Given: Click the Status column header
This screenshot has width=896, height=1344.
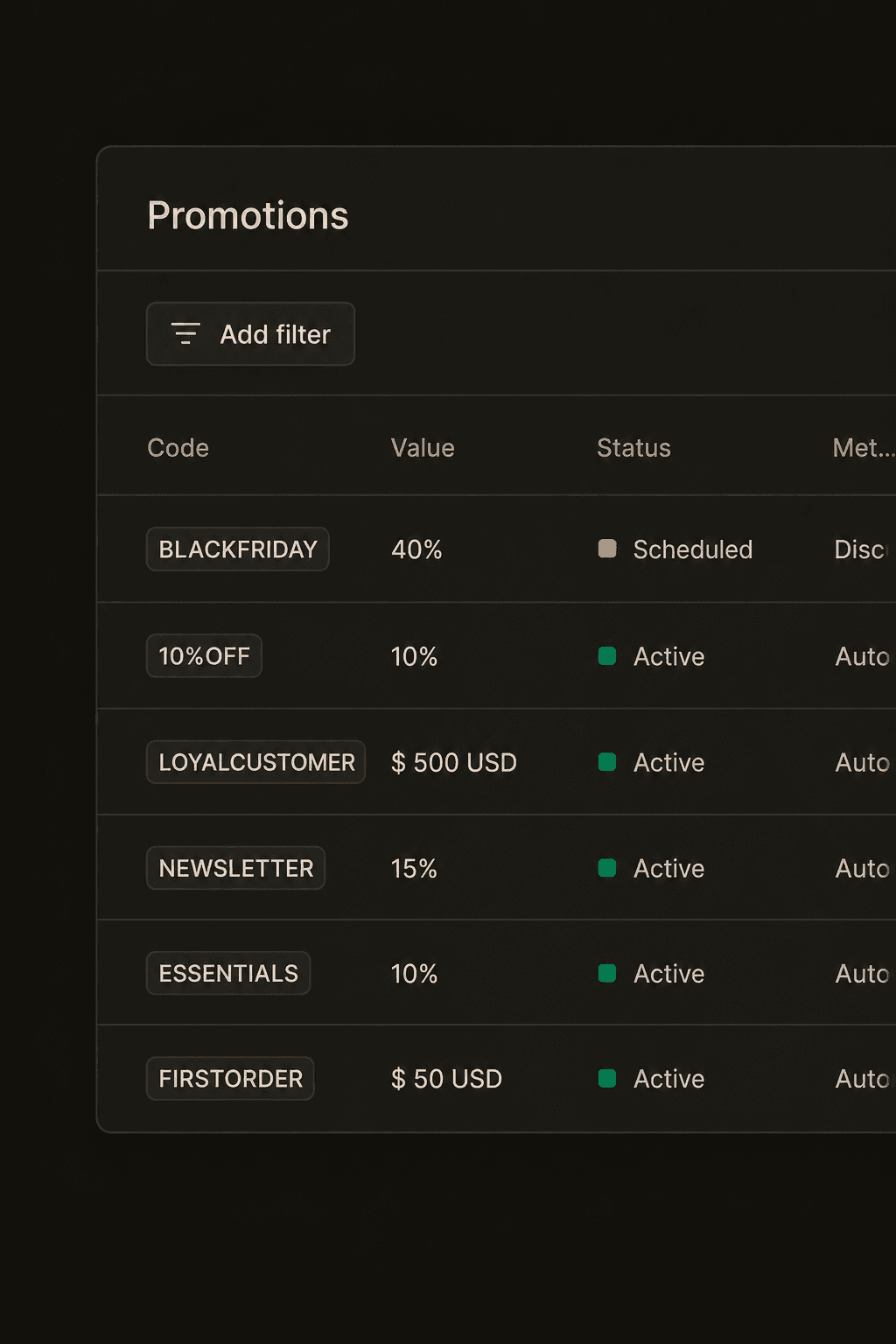Looking at the screenshot, I should pos(633,448).
